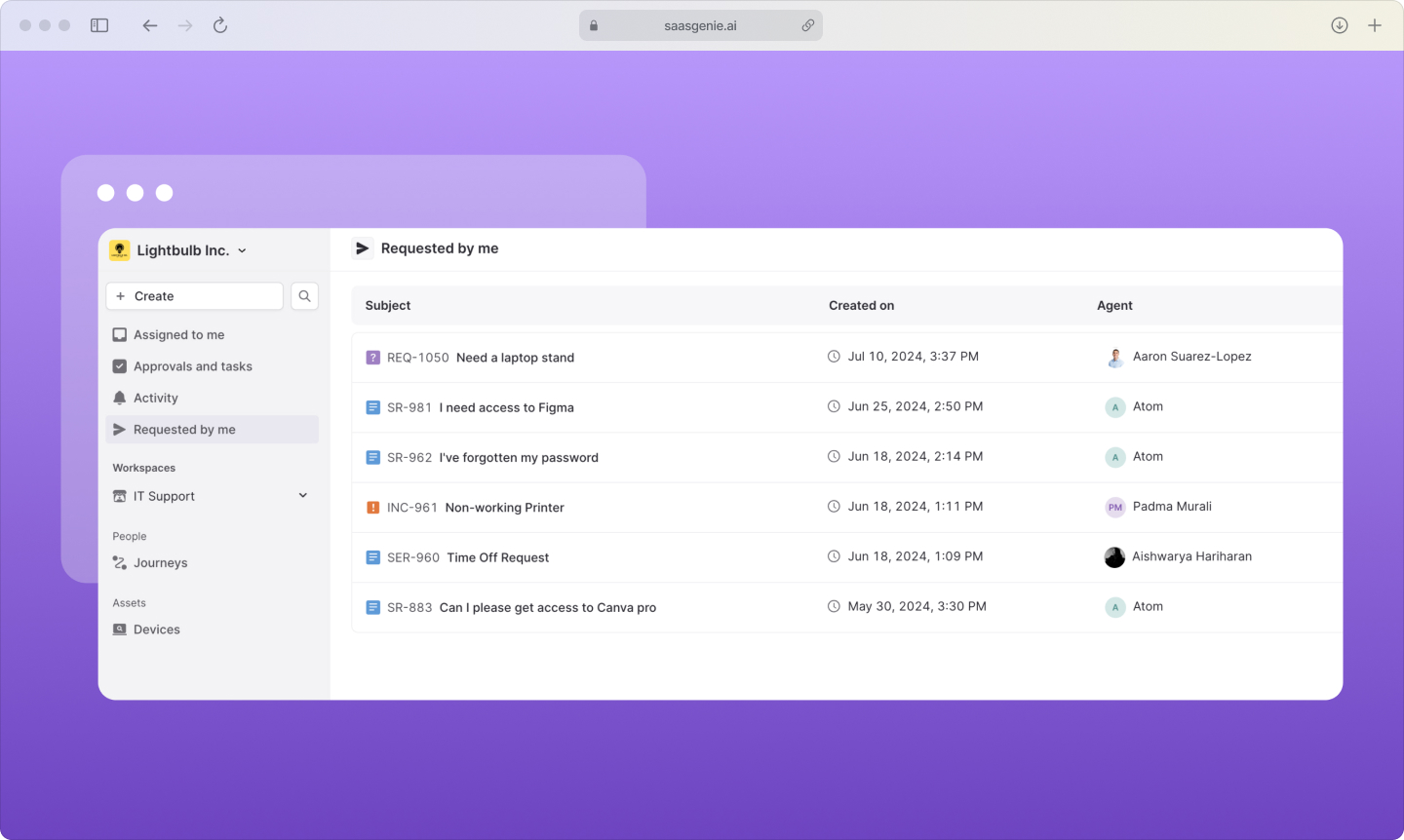This screenshot has height=840, width=1404.
Task: Open the search icon next to Create
Action: click(304, 295)
